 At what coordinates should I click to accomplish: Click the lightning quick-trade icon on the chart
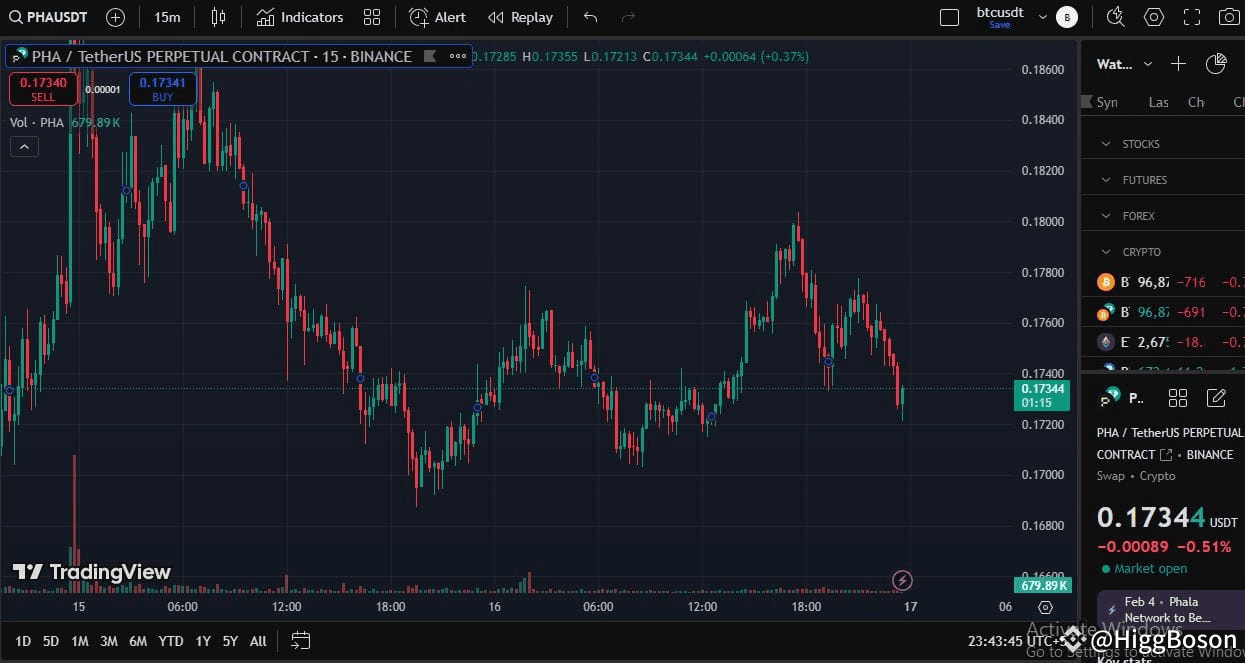902,580
